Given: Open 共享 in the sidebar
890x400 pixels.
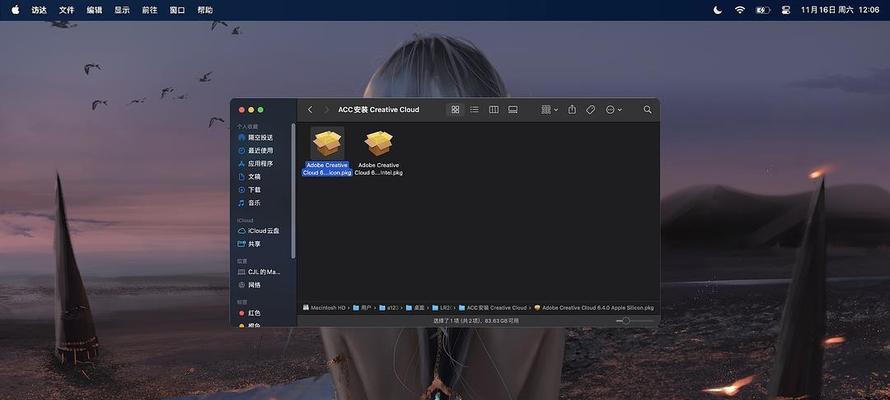Looking at the screenshot, I should [254, 244].
